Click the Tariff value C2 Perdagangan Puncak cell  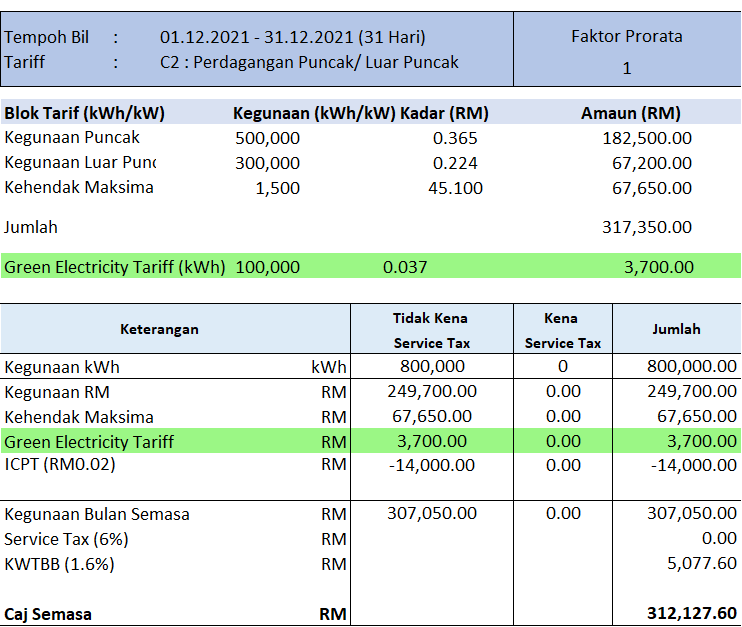click(x=309, y=62)
